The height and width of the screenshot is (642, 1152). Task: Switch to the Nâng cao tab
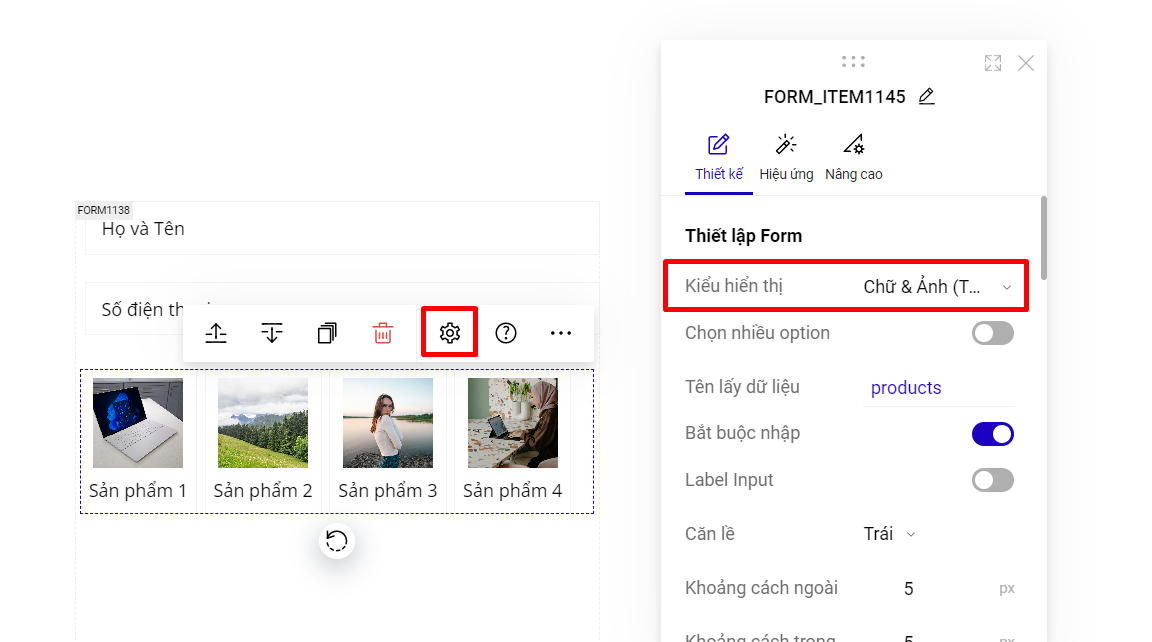(854, 157)
